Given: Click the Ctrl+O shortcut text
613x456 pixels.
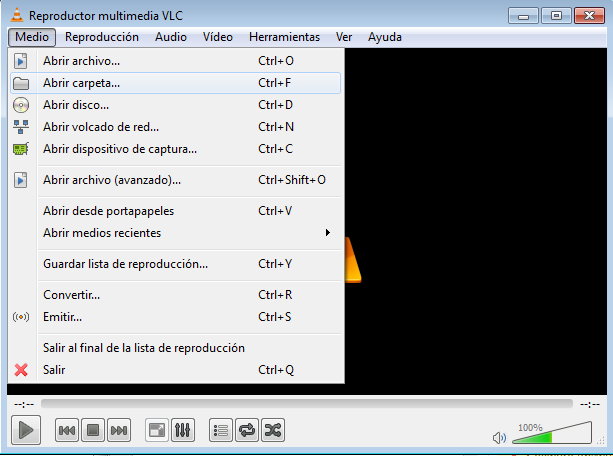Looking at the screenshot, I should pos(276,61).
